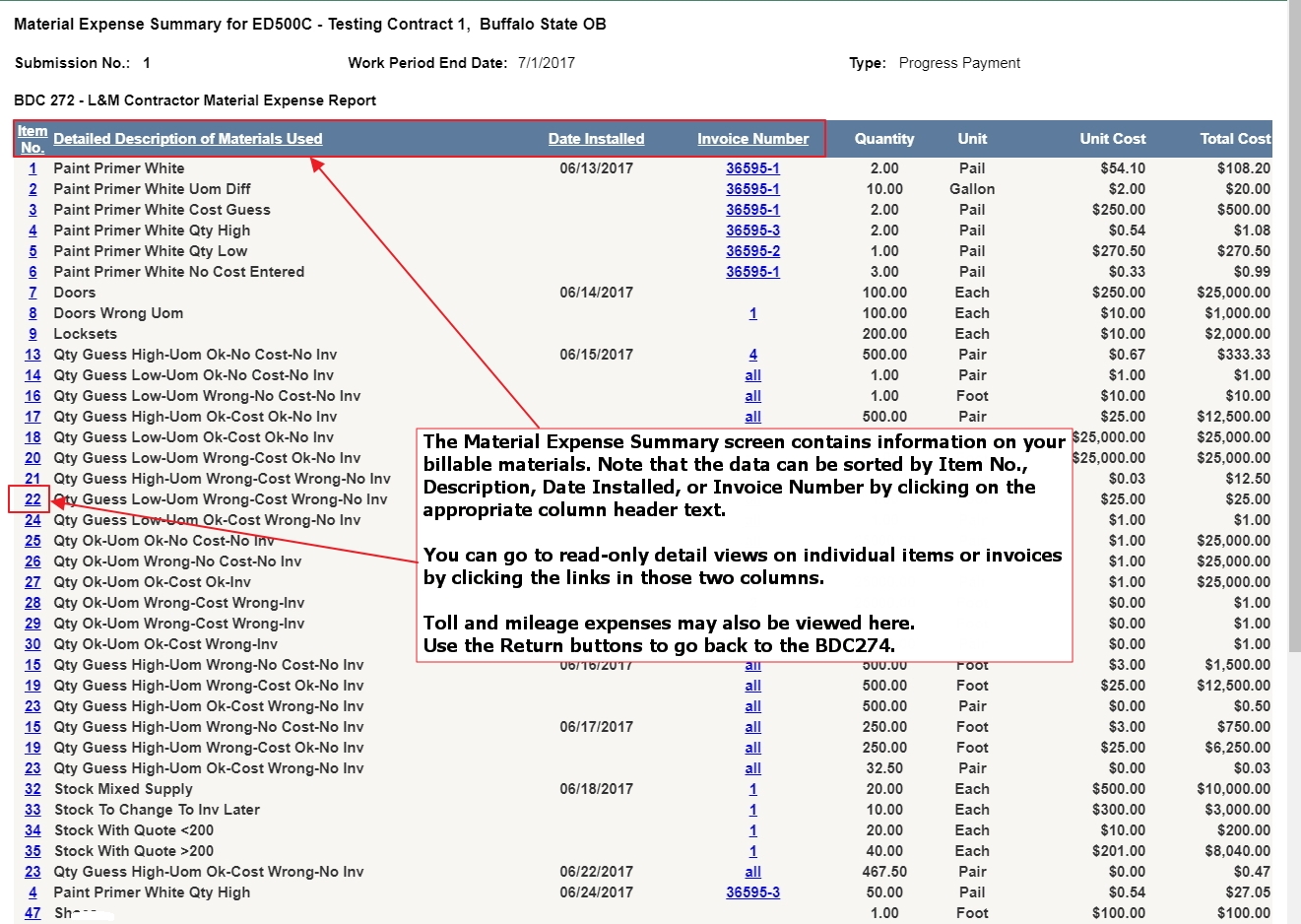Screen dimensions: 1301x924
Task: Open item 9 for Locksets
Action: tap(33, 334)
